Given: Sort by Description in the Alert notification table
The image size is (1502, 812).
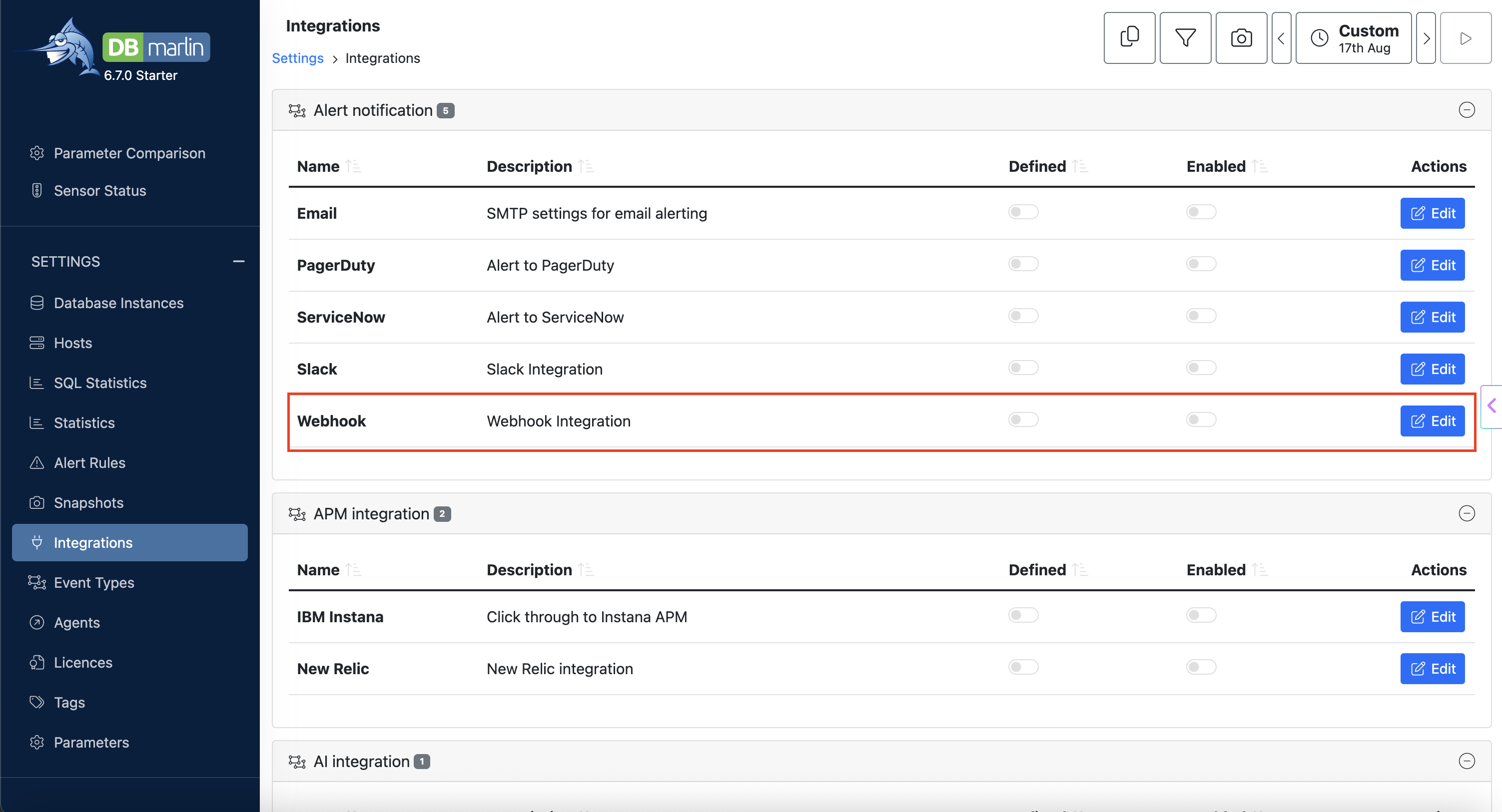Looking at the screenshot, I should click(586, 167).
